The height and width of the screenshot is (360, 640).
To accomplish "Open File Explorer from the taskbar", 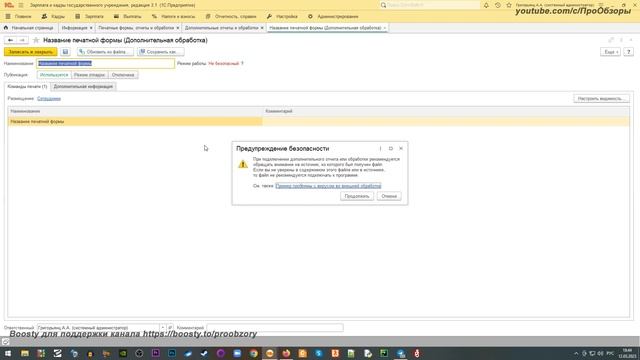I will 25,353.
